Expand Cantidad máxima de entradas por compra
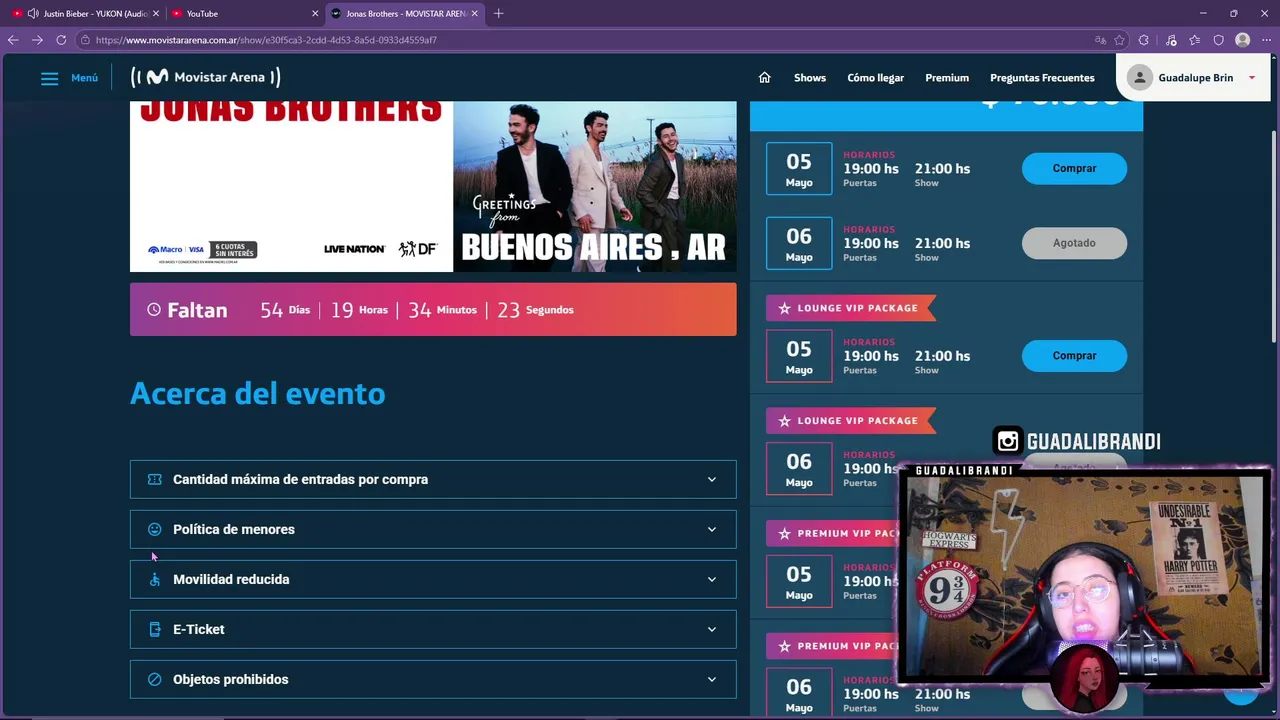Viewport: 1280px width, 720px height. pyautogui.click(x=433, y=479)
